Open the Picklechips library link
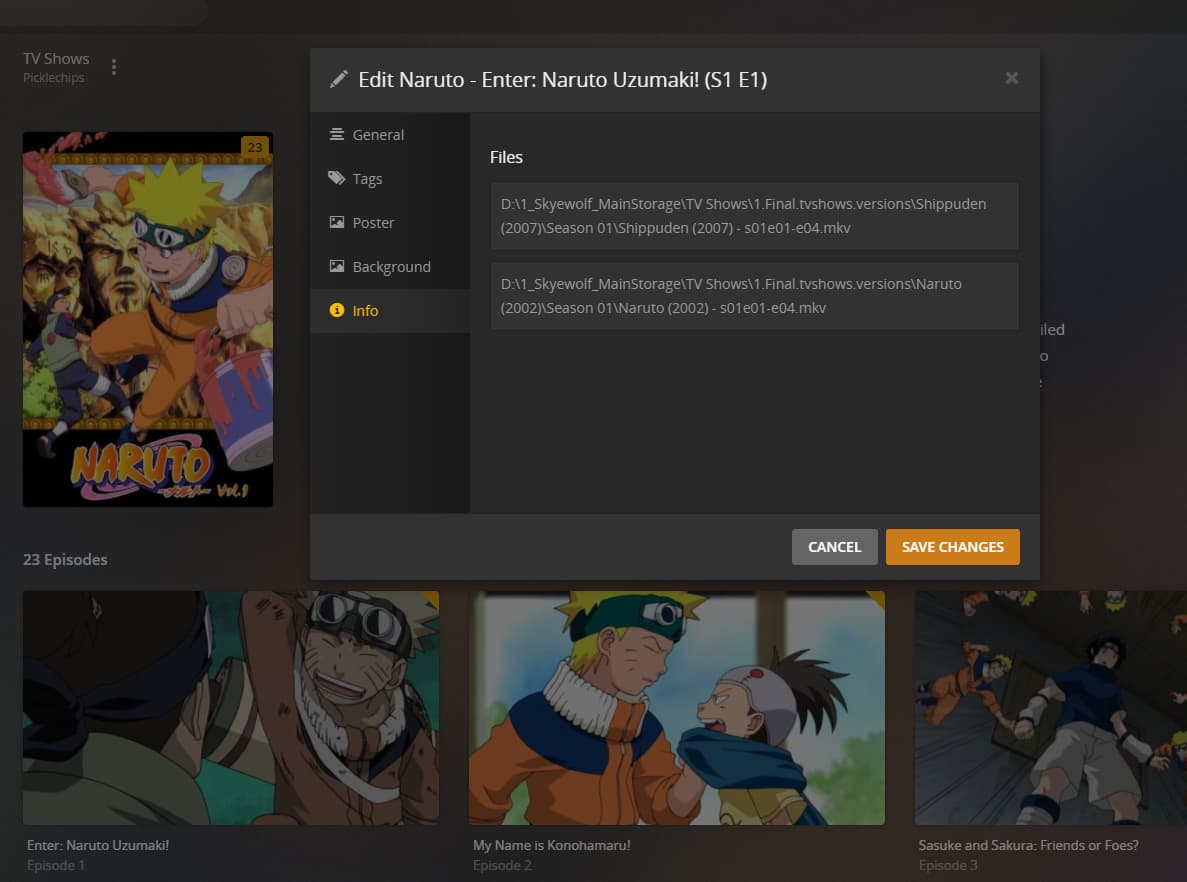 click(x=53, y=77)
